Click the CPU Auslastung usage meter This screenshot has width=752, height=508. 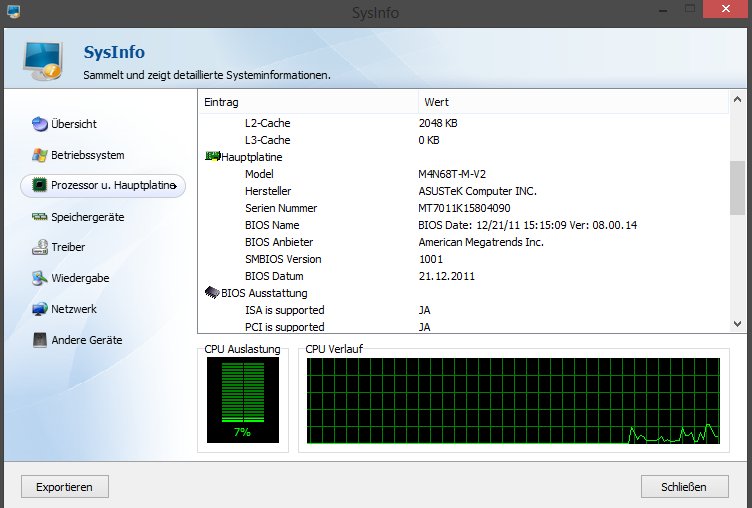pos(243,400)
